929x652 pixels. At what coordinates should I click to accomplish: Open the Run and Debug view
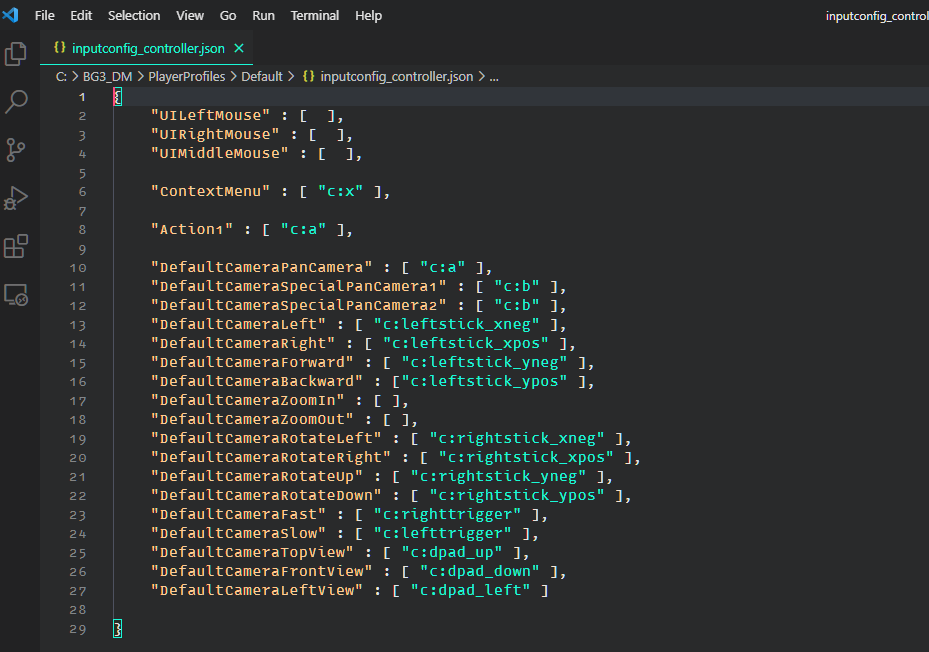pyautogui.click(x=16, y=198)
